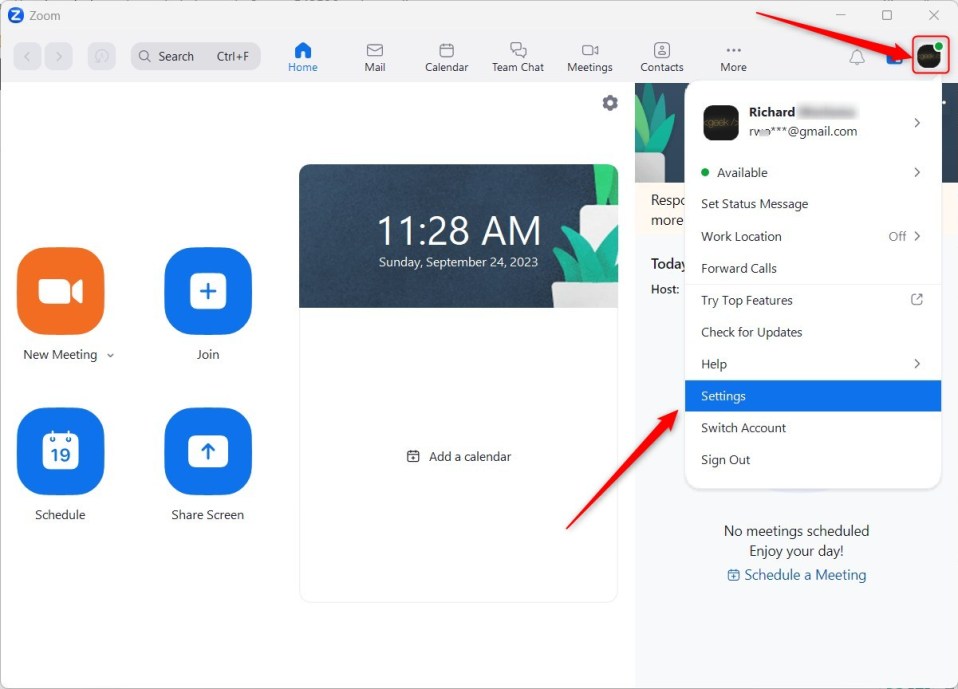Image resolution: width=958 pixels, height=689 pixels.
Task: Start a New Meeting with orange camera icon
Action: coord(60,291)
